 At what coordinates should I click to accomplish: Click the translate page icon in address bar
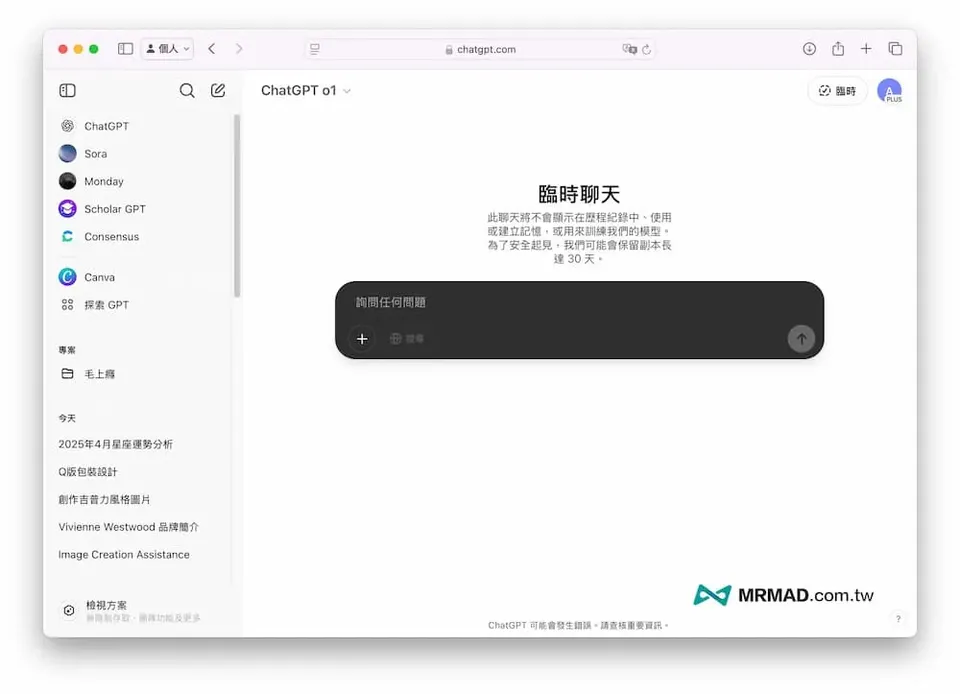[629, 49]
